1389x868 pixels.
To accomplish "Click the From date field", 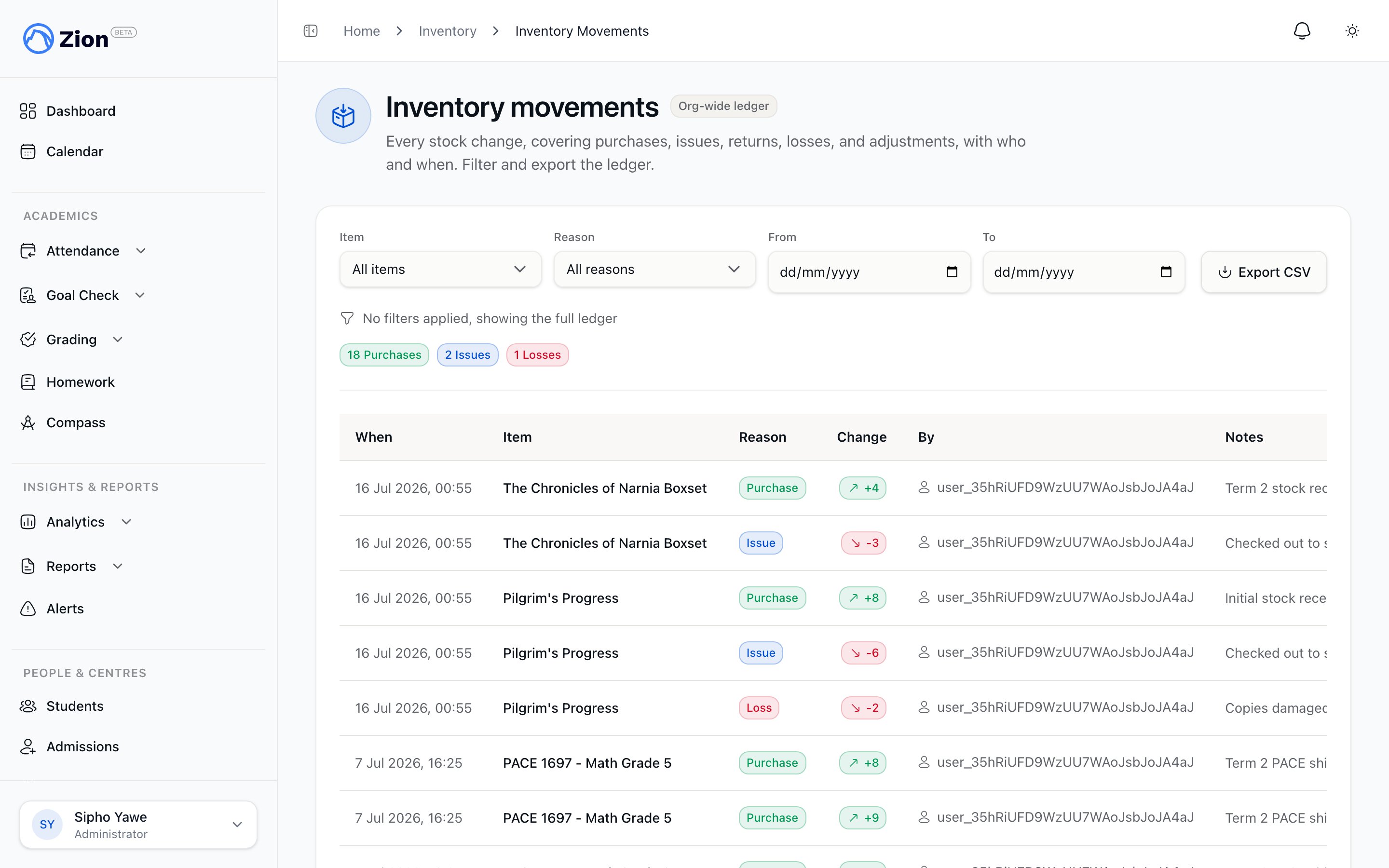I will pos(869,272).
